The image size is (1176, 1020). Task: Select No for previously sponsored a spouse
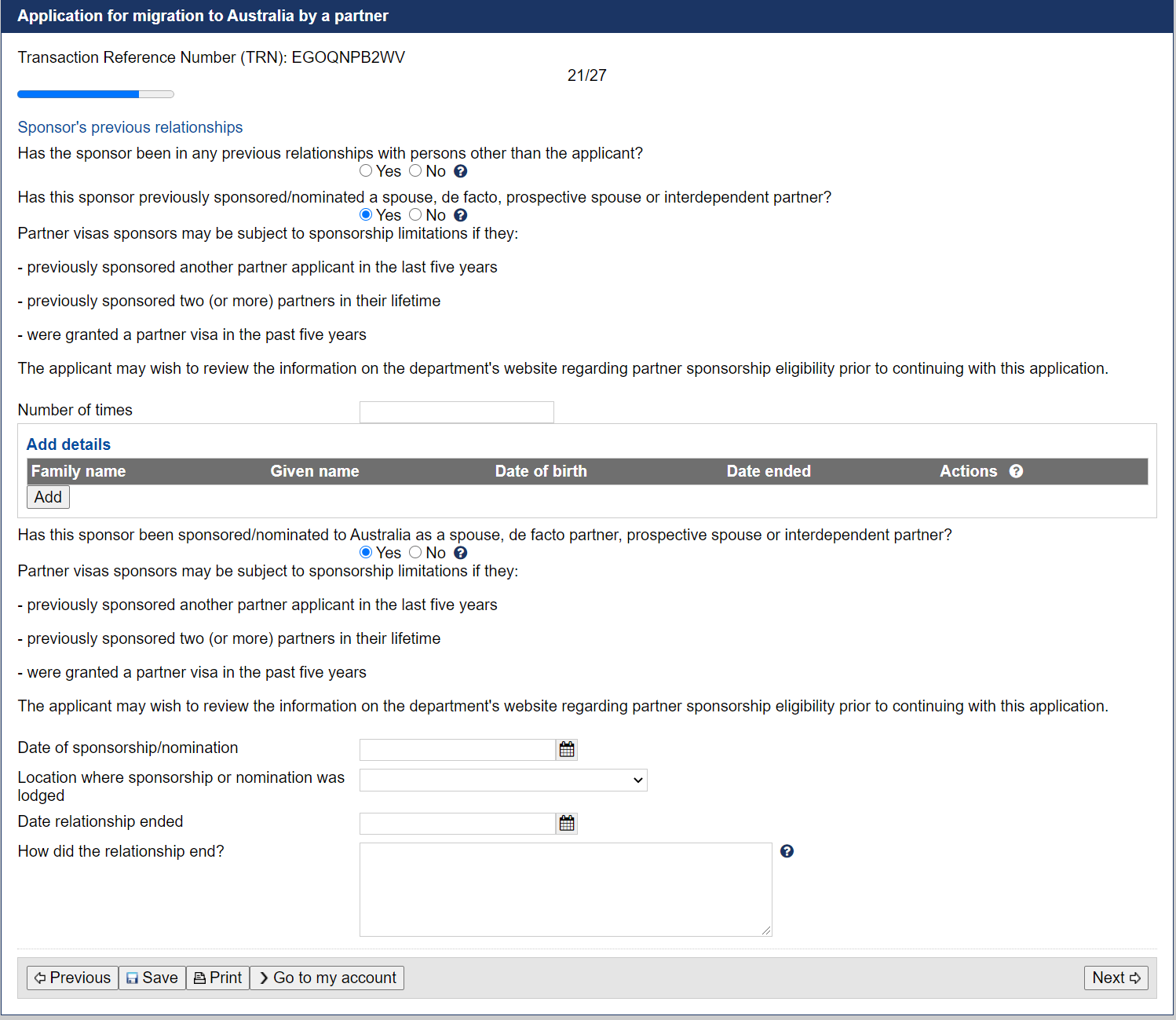(x=415, y=214)
